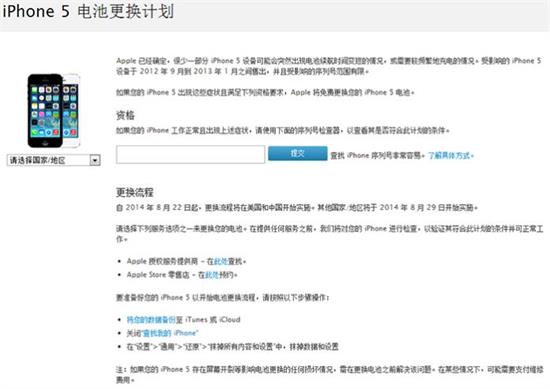Click the black iPhone in the picture
This screenshot has width=550, height=389.
tap(45, 110)
